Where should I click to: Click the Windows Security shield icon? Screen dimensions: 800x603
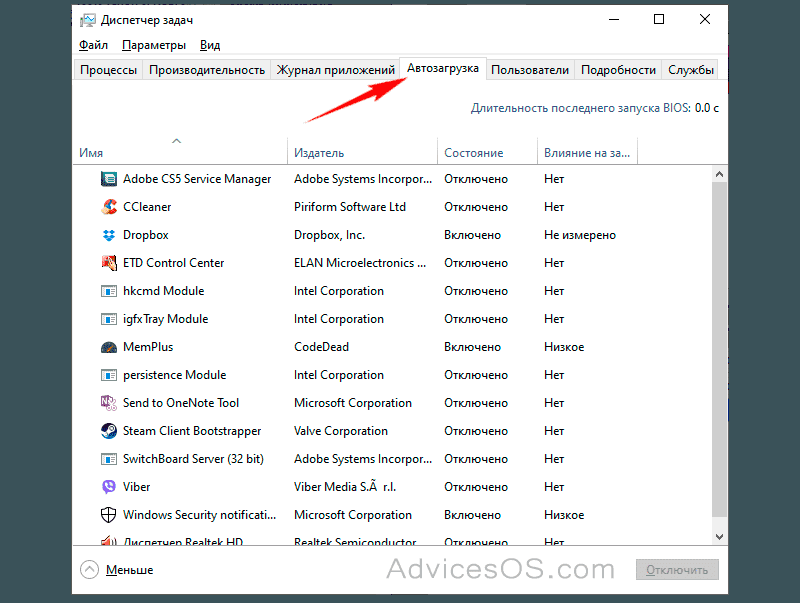click(x=108, y=515)
